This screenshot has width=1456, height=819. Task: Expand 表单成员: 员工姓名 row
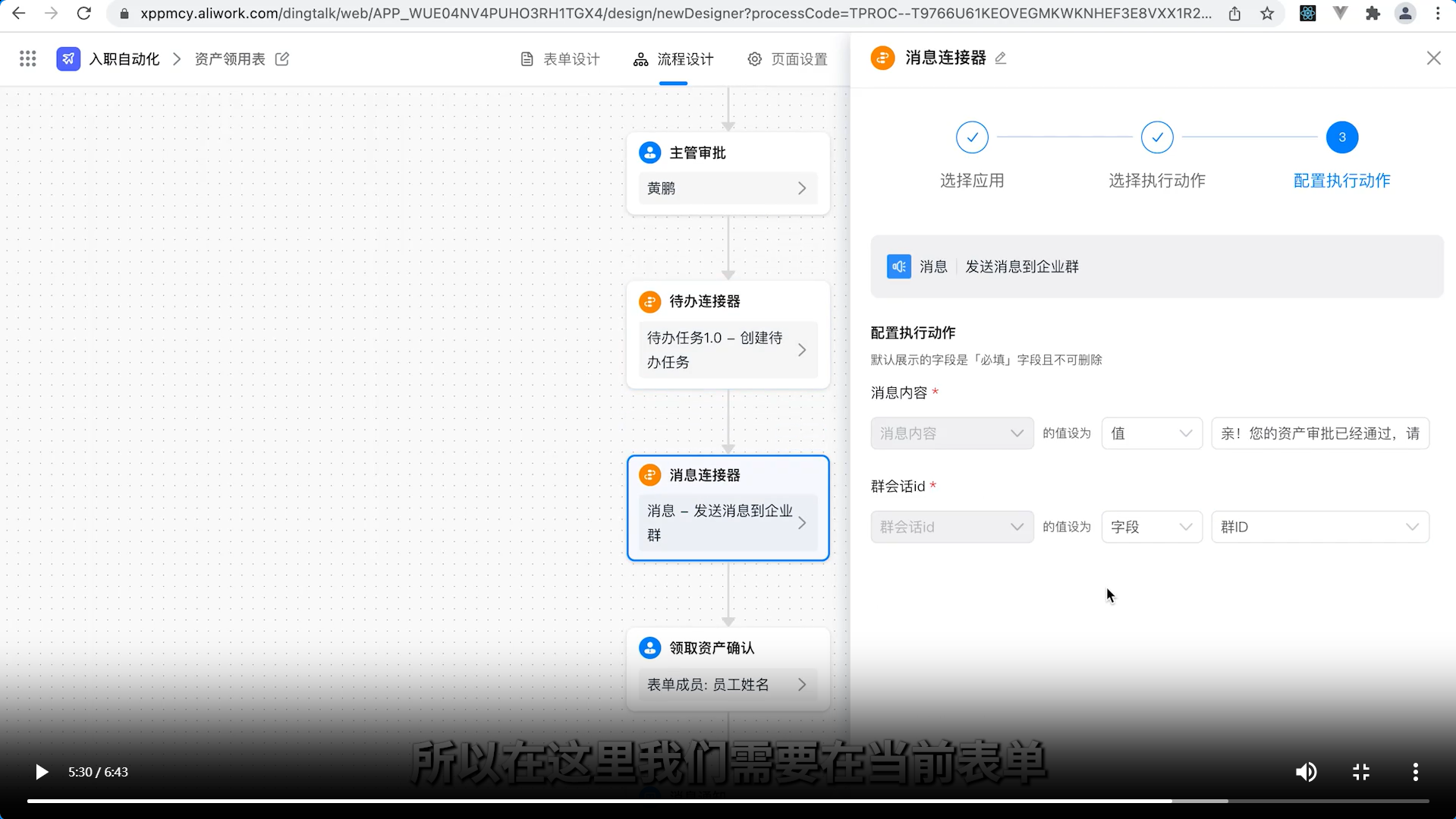[728, 685]
